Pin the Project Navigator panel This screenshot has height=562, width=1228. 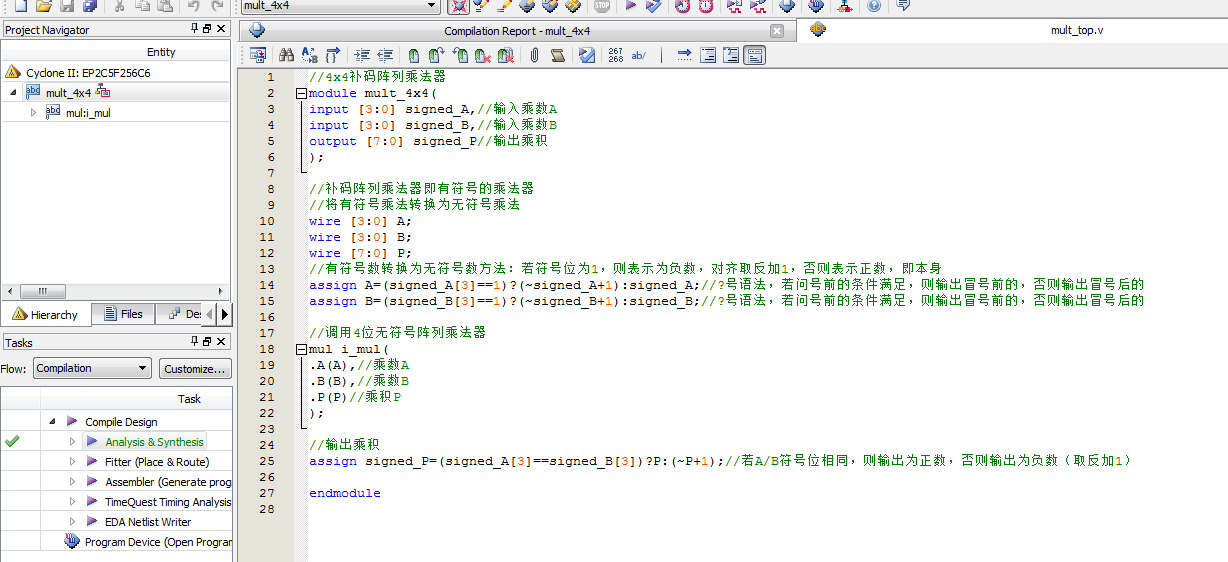(194, 30)
